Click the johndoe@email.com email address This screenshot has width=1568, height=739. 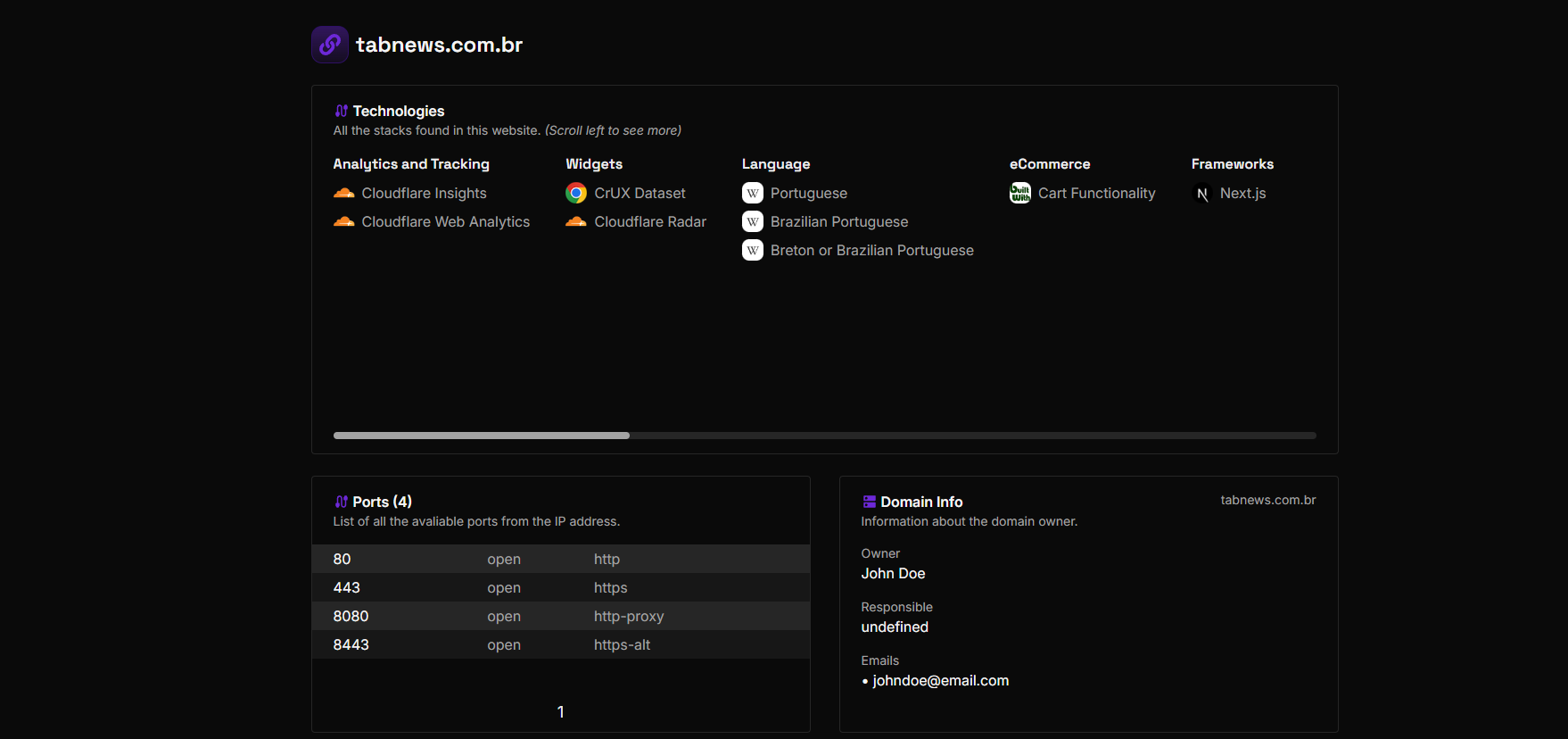(941, 680)
